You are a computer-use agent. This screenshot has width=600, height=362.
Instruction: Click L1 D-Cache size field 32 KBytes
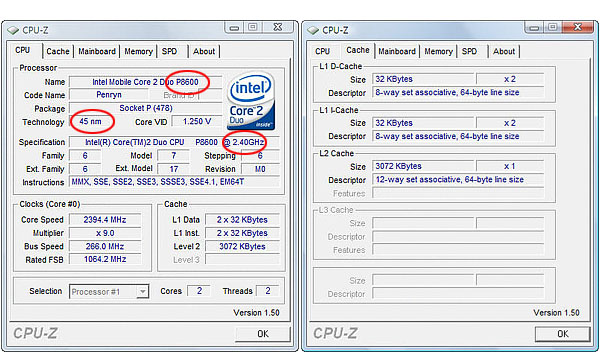tap(423, 79)
